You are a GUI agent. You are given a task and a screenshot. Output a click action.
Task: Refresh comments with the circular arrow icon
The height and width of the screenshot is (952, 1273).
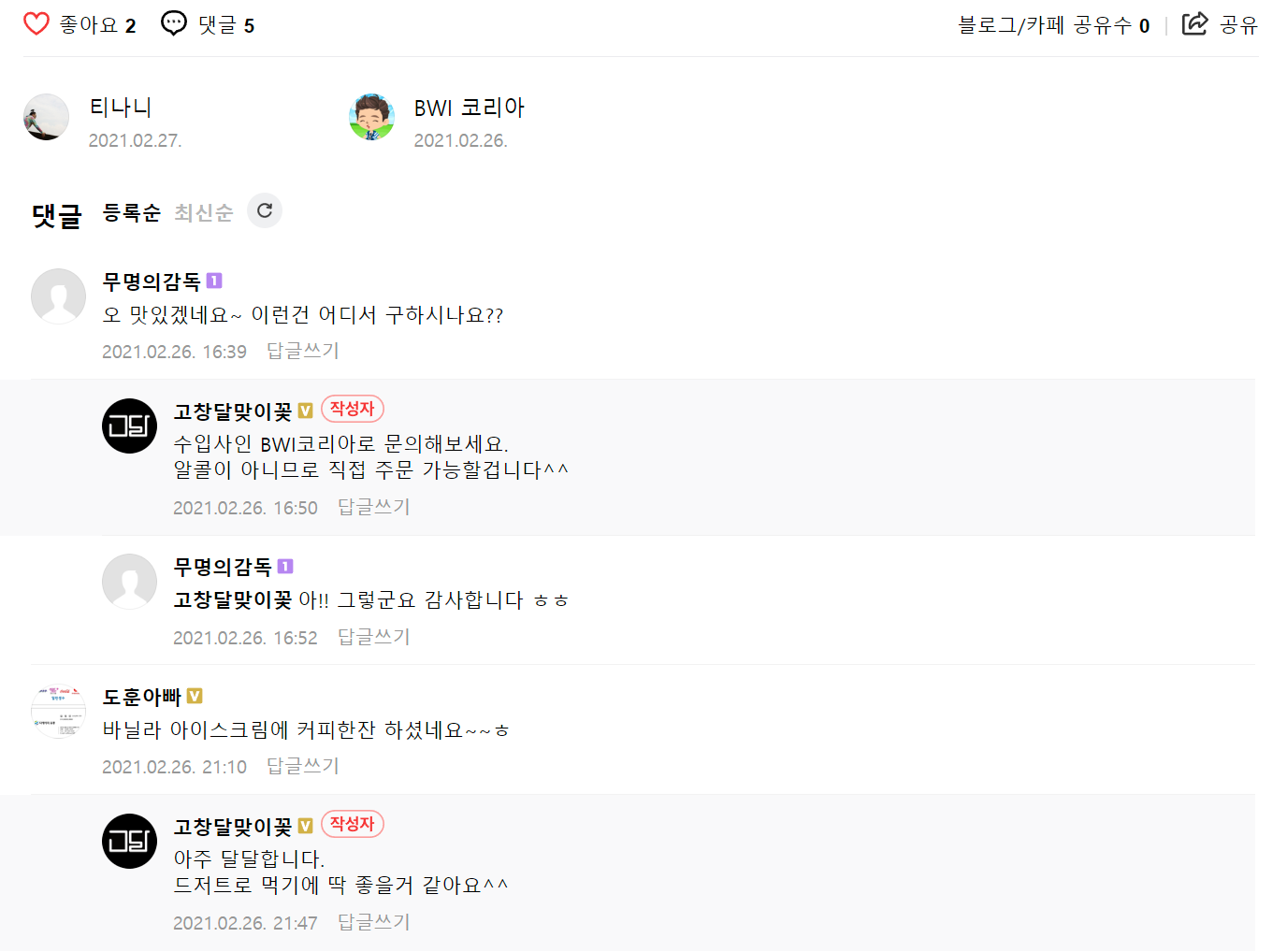(265, 210)
